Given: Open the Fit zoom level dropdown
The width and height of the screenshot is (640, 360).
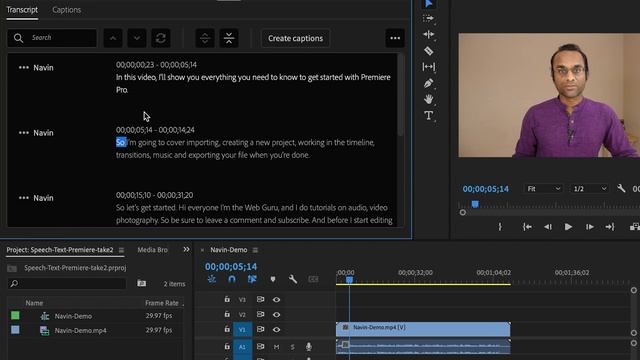Looking at the screenshot, I should (x=543, y=189).
